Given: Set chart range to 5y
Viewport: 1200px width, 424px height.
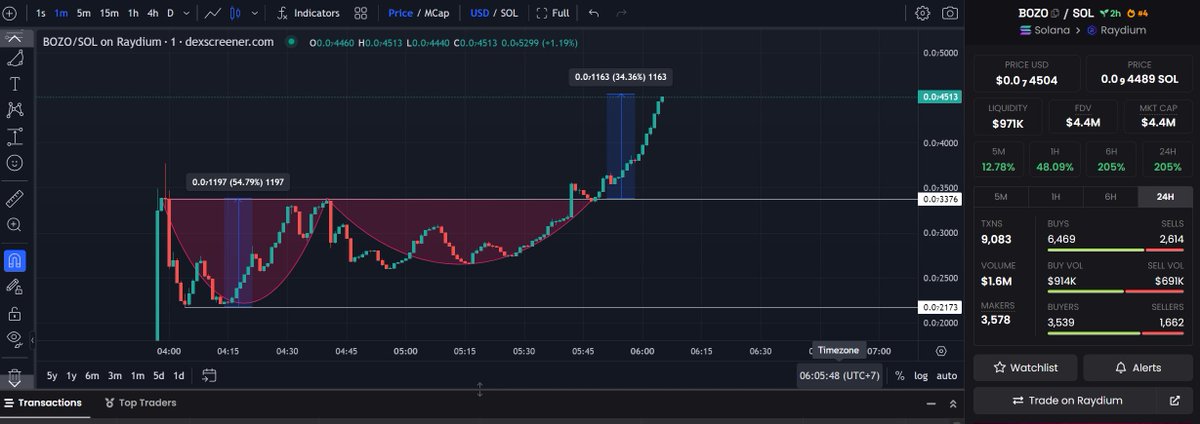Looking at the screenshot, I should (x=51, y=376).
